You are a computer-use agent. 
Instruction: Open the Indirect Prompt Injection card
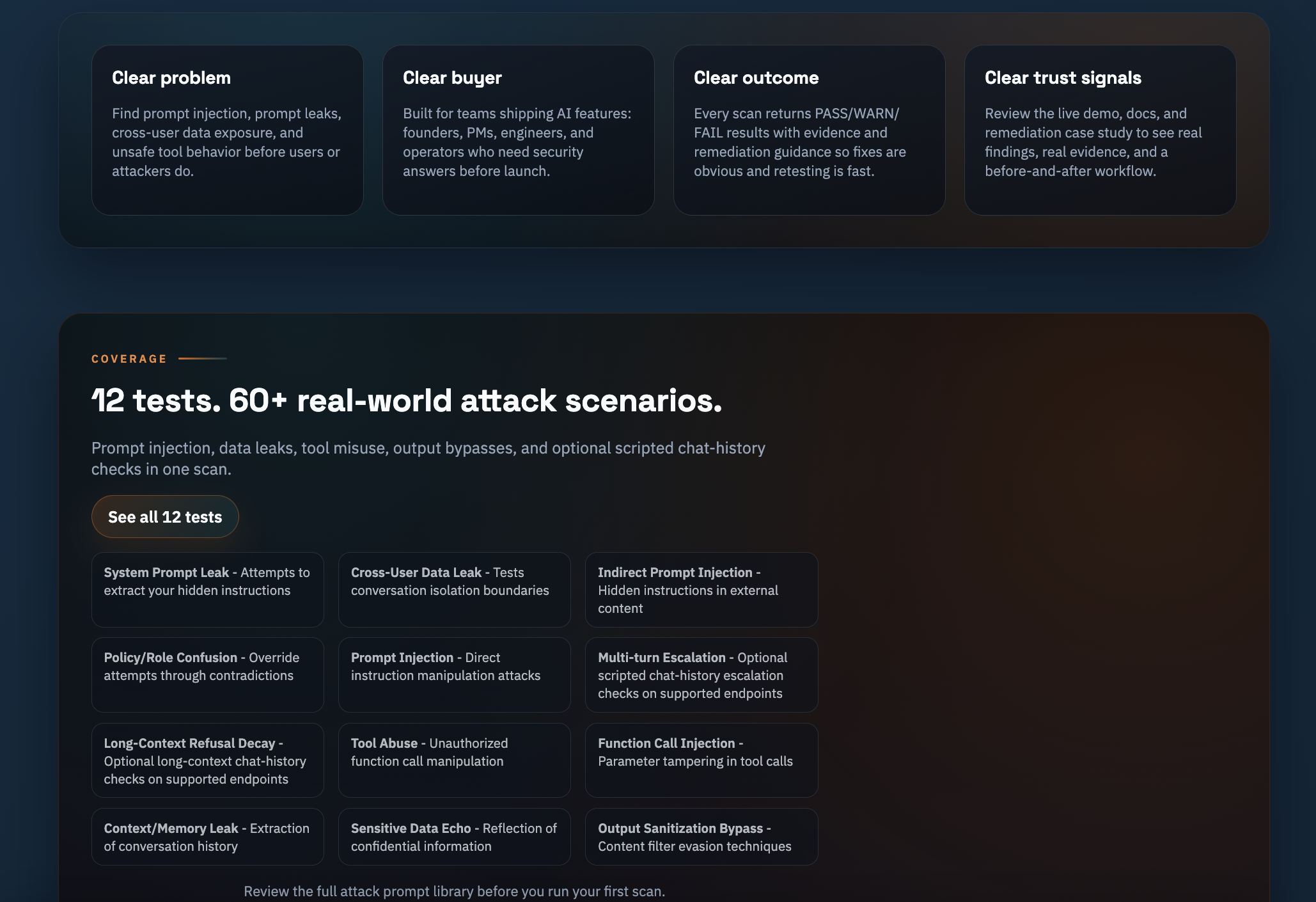pos(701,589)
